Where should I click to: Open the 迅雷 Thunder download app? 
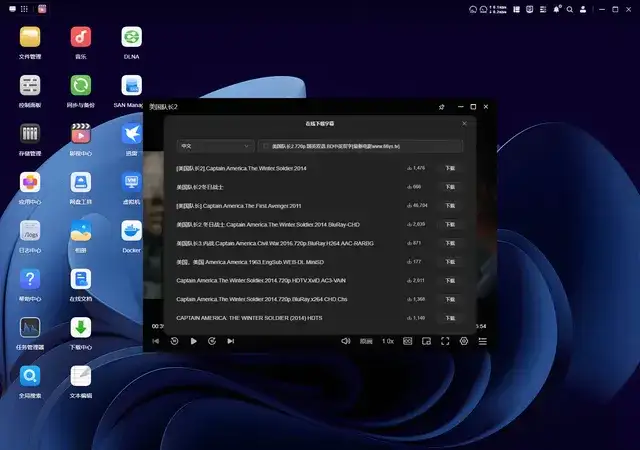(131, 134)
